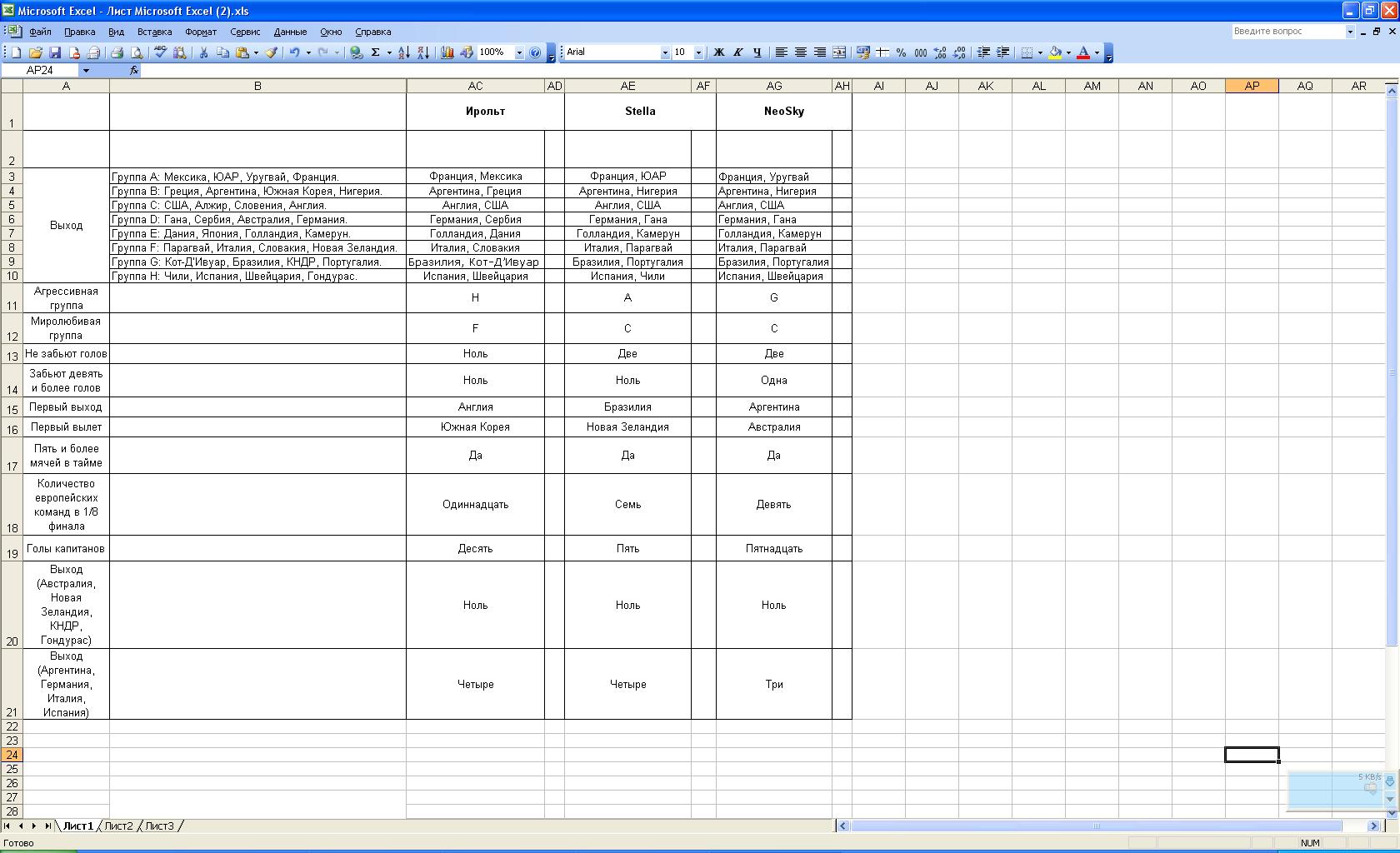
Task: Click the Paste clipboard icon
Action: (242, 52)
